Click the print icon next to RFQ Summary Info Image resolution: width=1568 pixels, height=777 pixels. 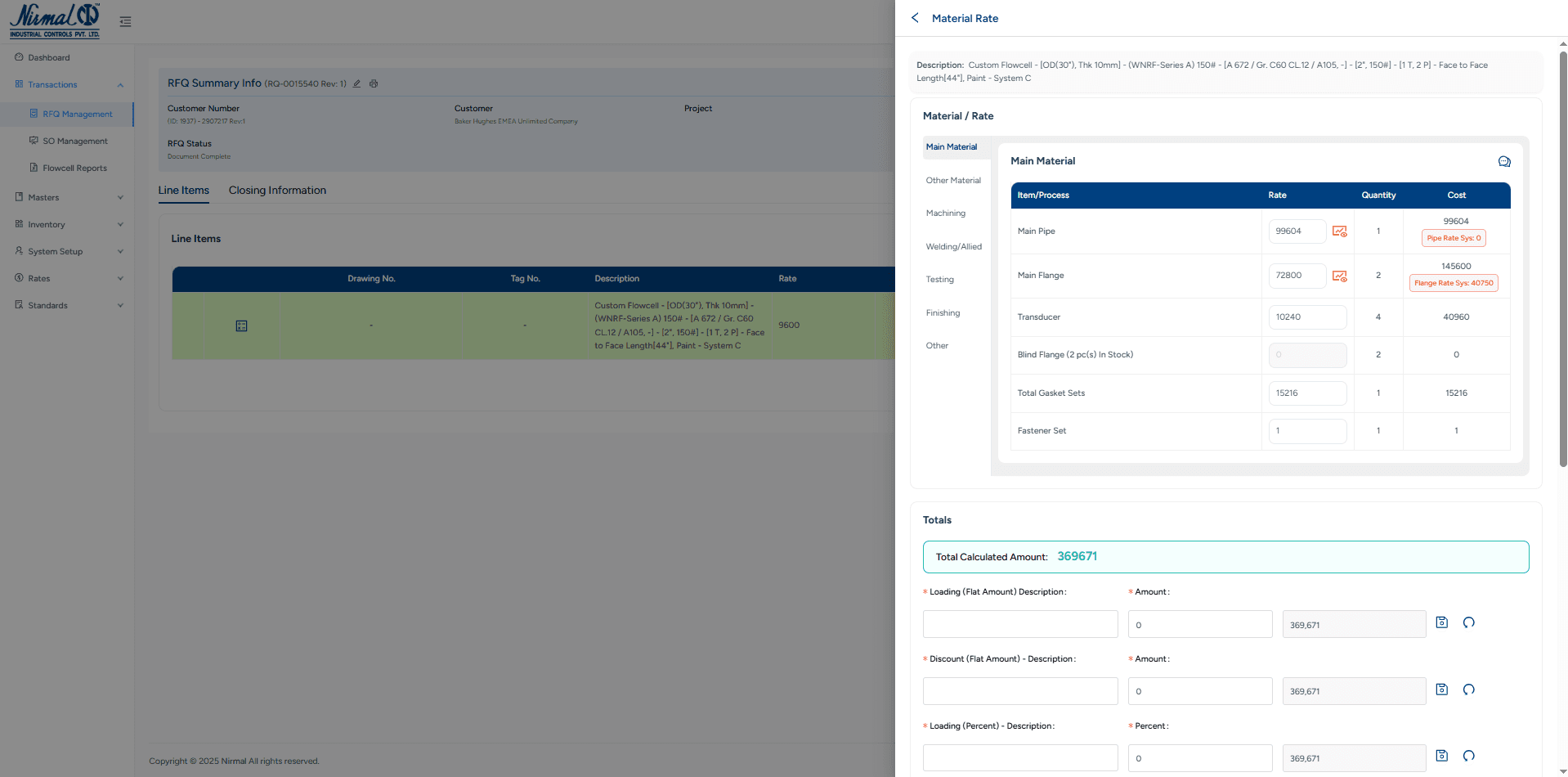pos(374,83)
